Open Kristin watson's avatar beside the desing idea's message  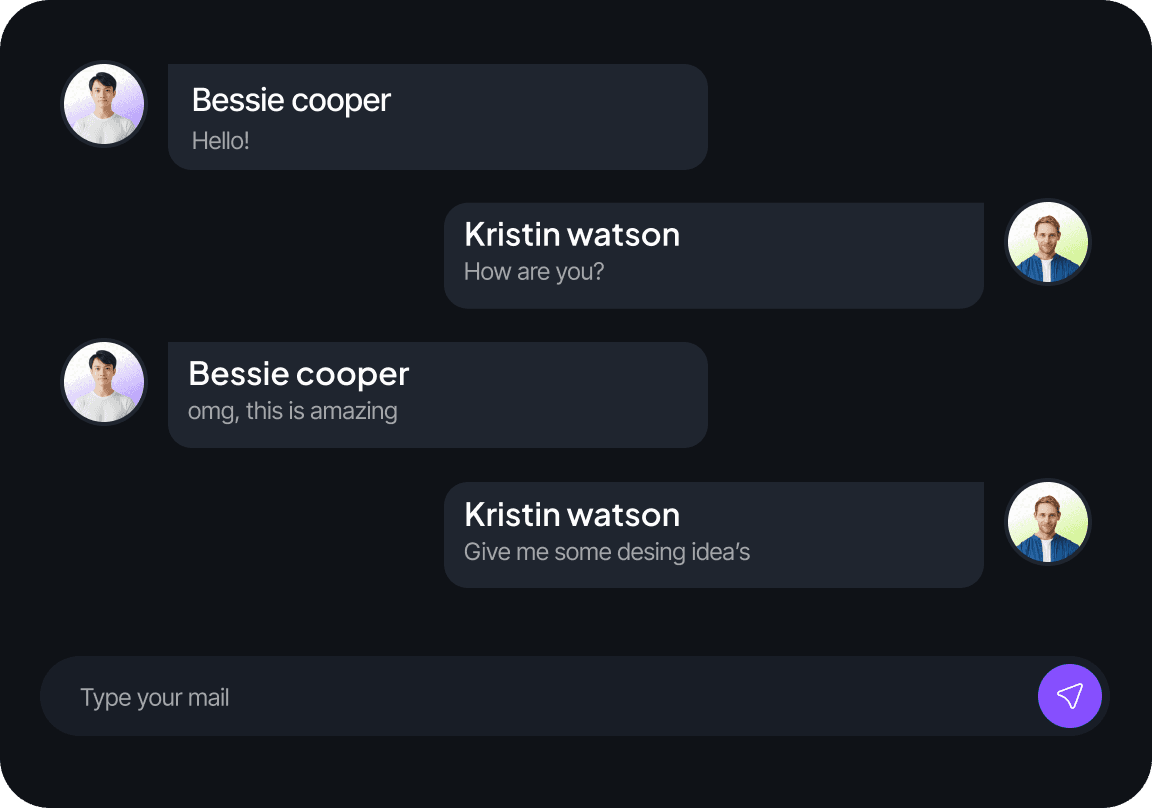(1047, 522)
